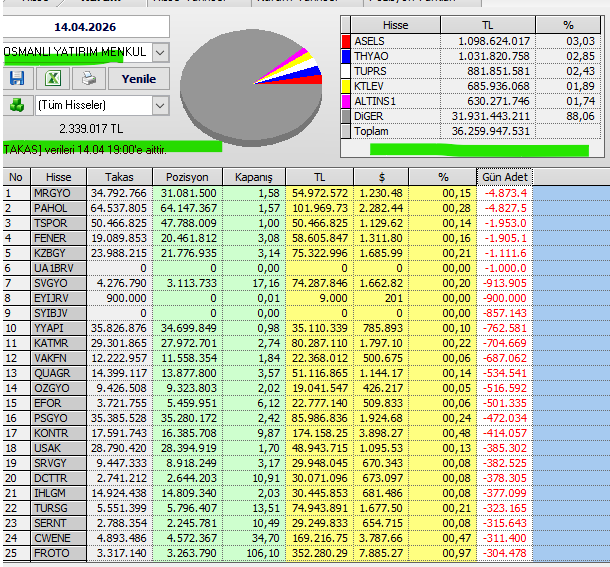
Task: Sort by the Kapanış column header
Action: [254, 177]
